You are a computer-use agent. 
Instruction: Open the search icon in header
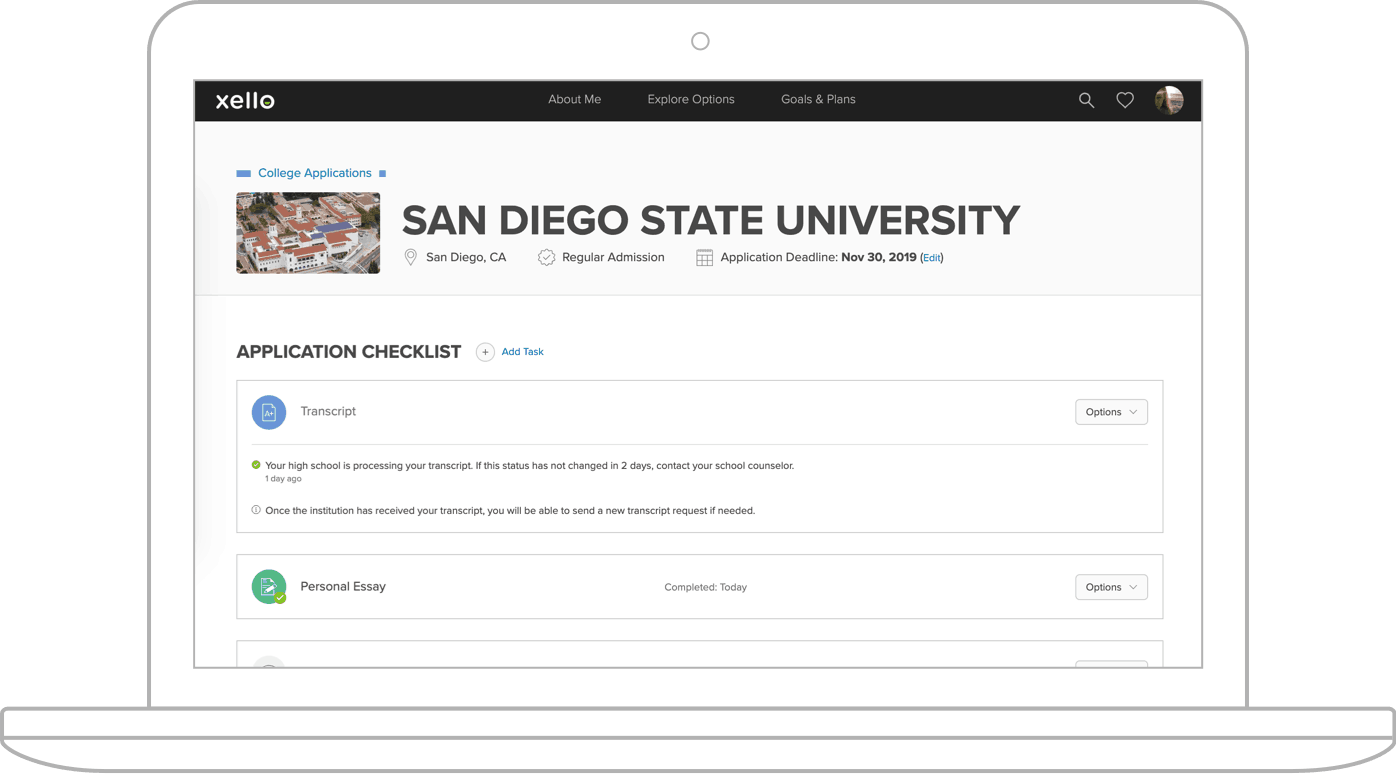click(1086, 100)
